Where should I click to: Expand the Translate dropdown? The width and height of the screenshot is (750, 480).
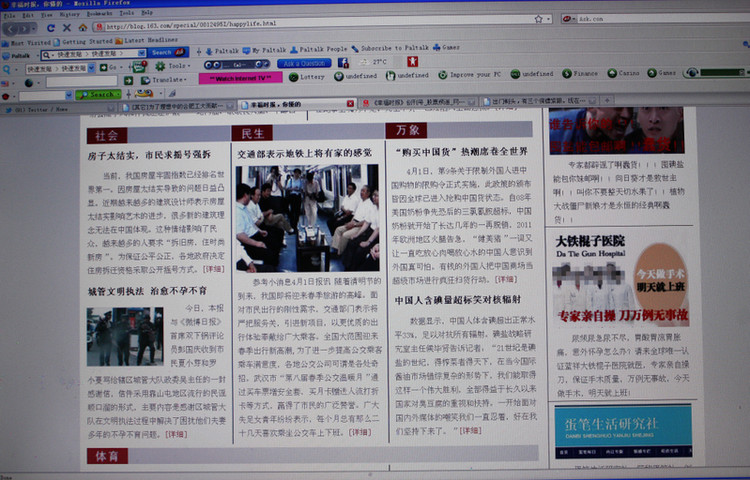pos(168,78)
